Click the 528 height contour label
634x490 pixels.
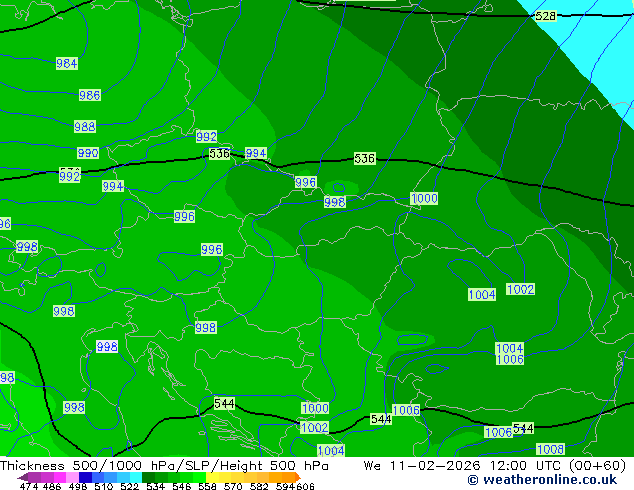(x=545, y=16)
